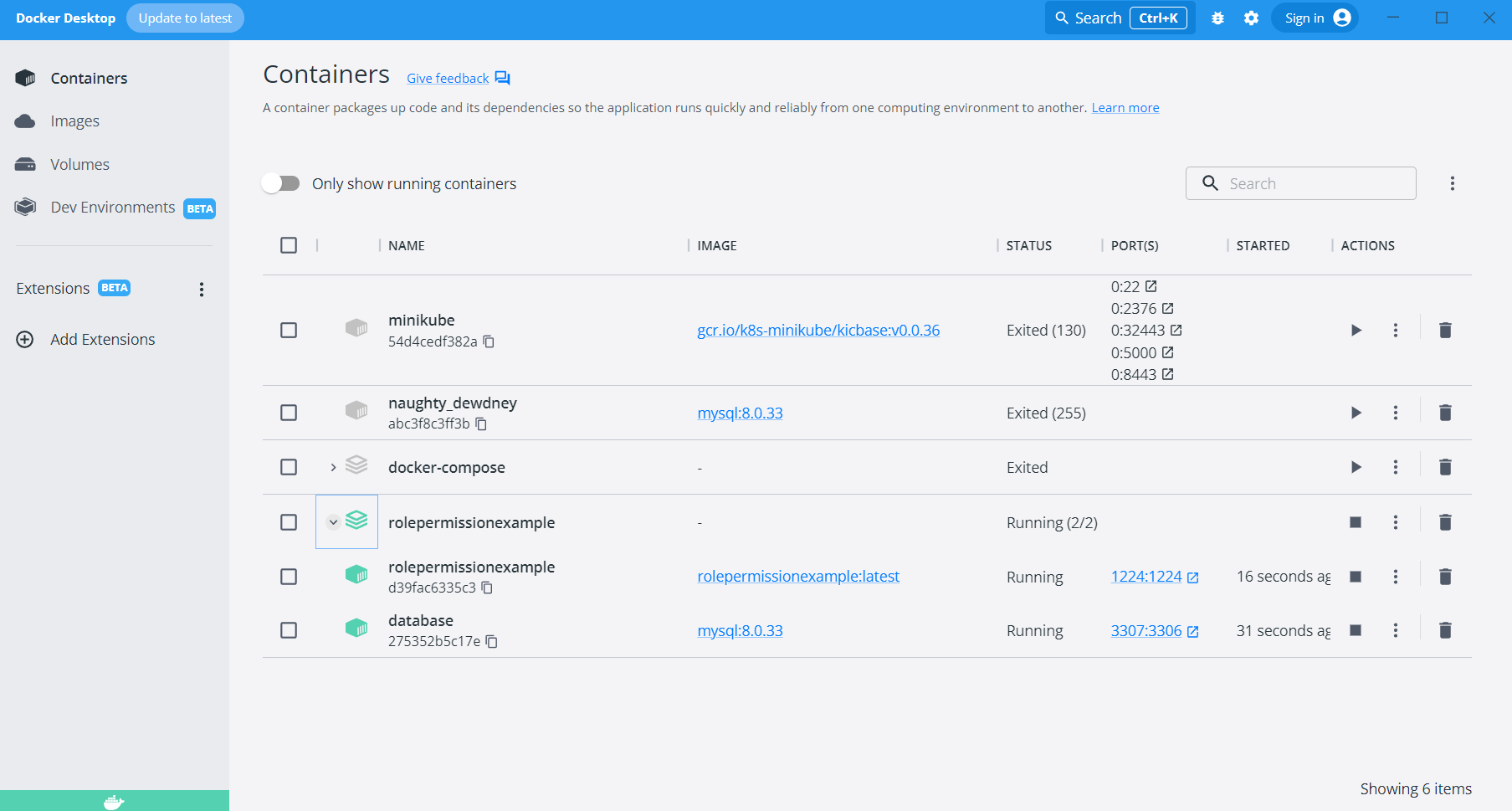Open the troubleshoot bug icon
The image size is (1512, 811).
click(x=1217, y=18)
